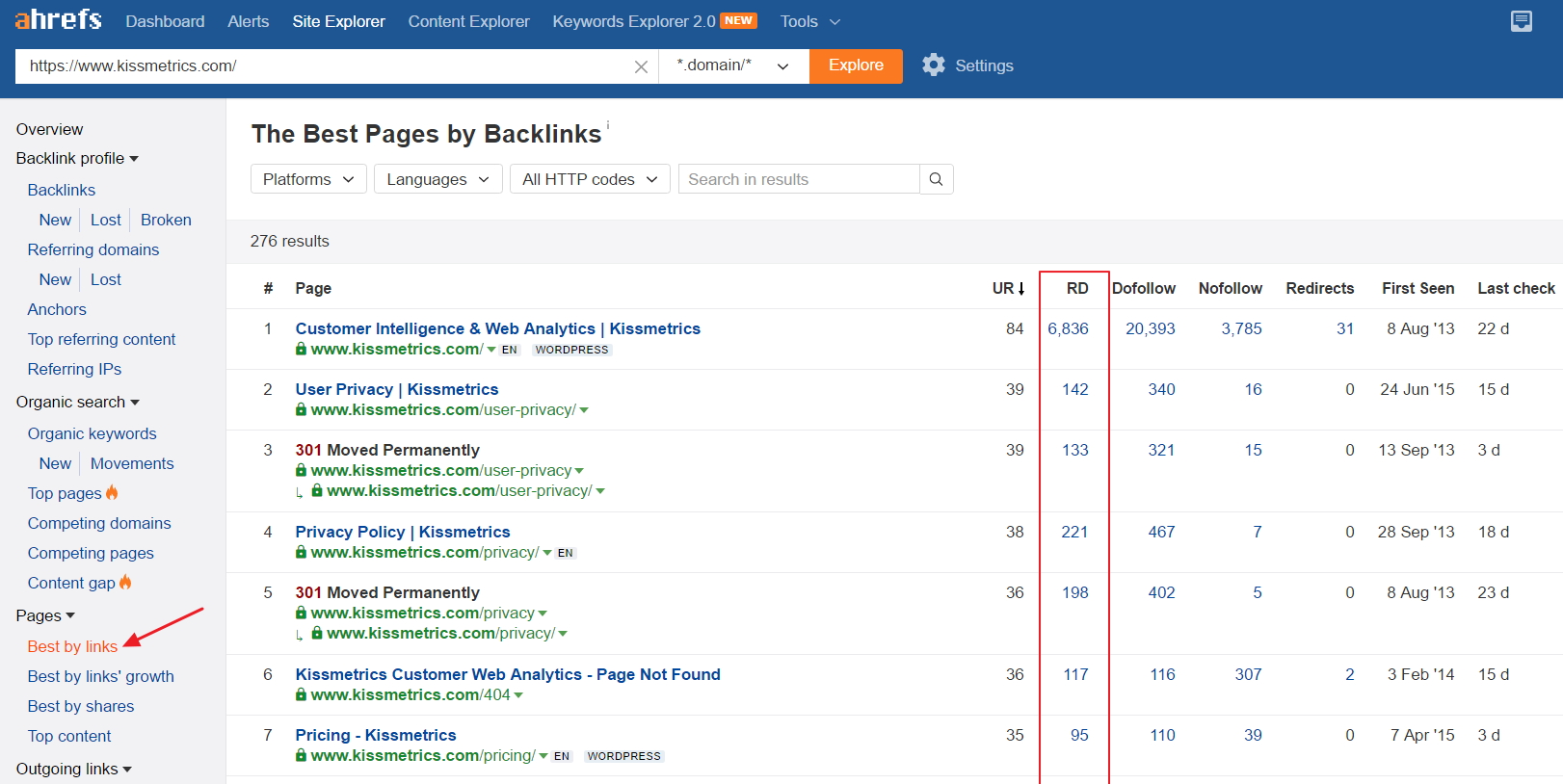Open caret menu for www.kissmetrics.com/404 URL
Viewport: 1563px width, 784px height.
[x=518, y=695]
